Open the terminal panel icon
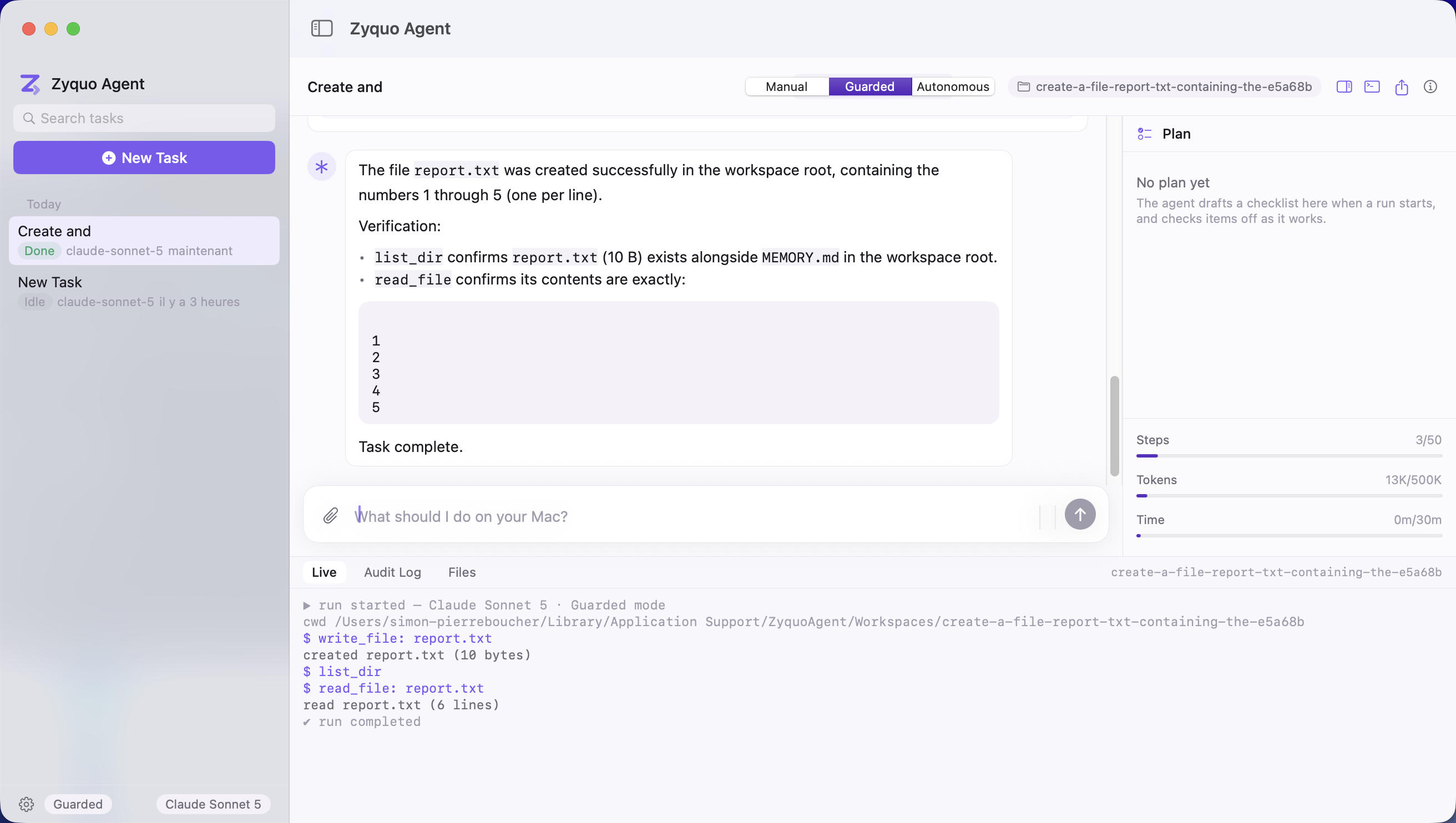This screenshot has height=823, width=1456. [x=1372, y=87]
